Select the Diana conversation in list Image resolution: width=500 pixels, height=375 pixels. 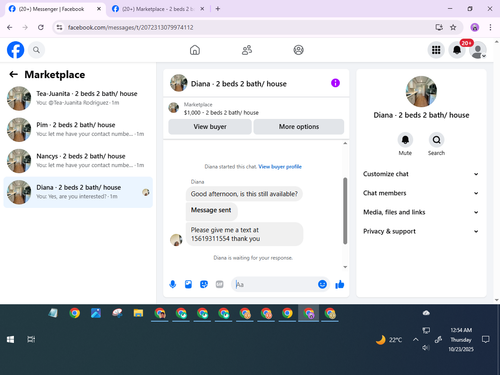pos(78,192)
